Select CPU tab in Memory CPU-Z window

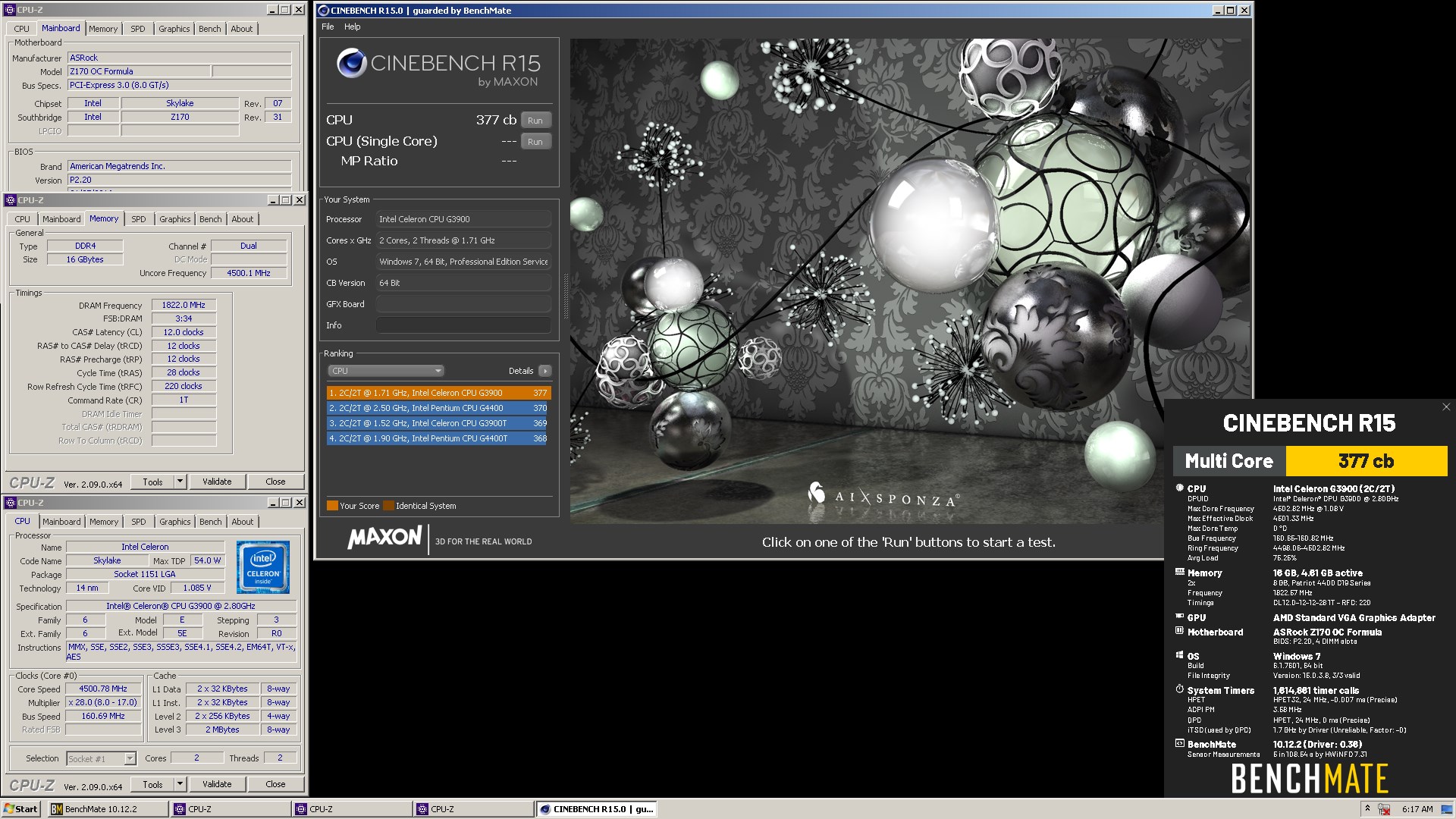click(x=23, y=219)
